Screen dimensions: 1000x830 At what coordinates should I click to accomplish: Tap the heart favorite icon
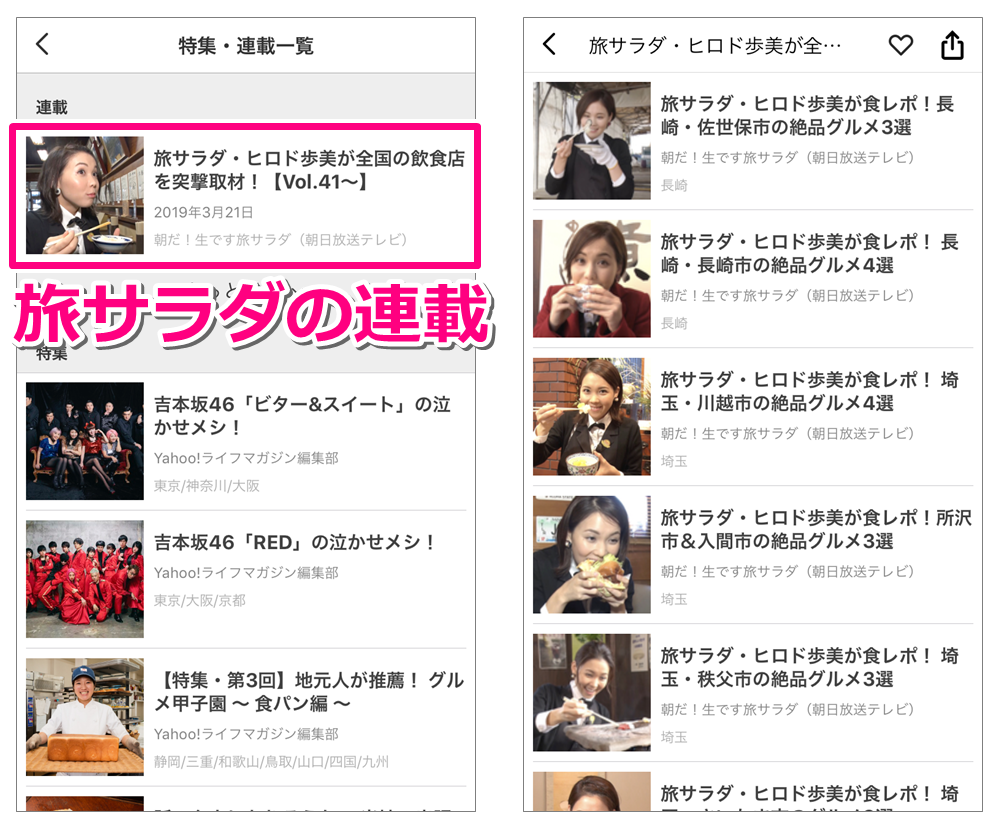click(901, 45)
